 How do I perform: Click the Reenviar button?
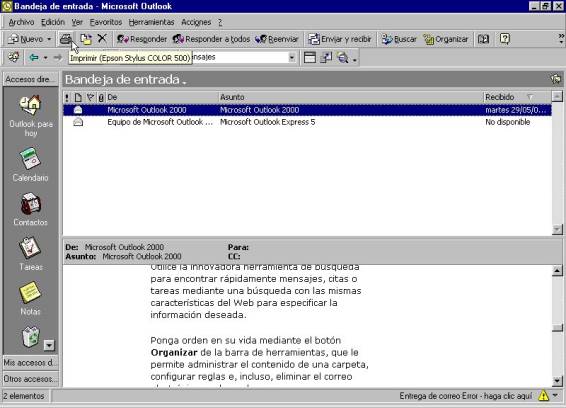tap(277, 39)
